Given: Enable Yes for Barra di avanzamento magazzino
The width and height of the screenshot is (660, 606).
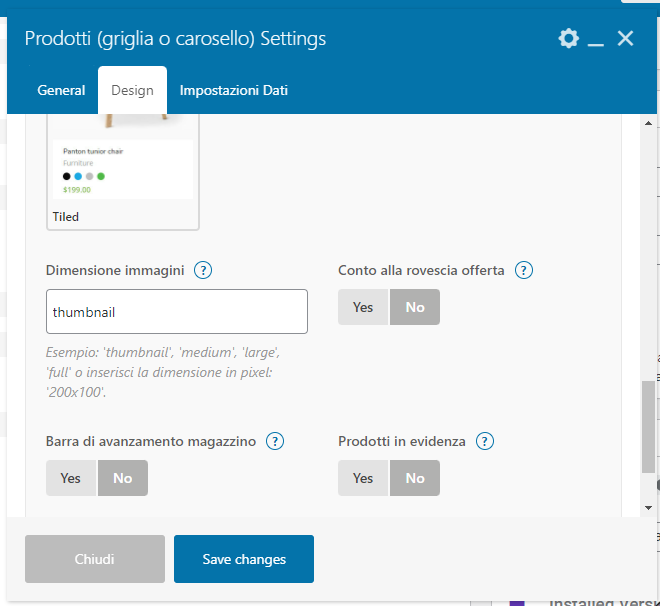Looking at the screenshot, I should pyautogui.click(x=71, y=478).
